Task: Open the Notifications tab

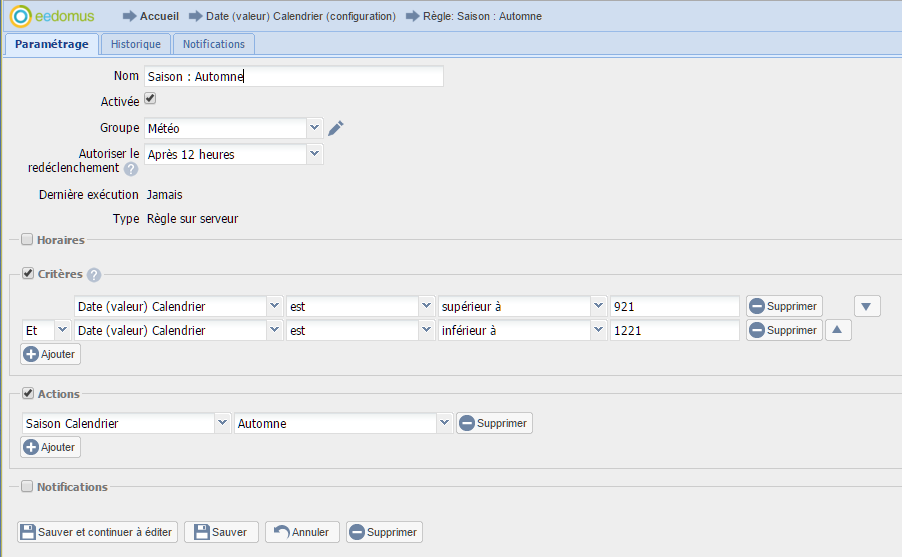Action: 214,44
